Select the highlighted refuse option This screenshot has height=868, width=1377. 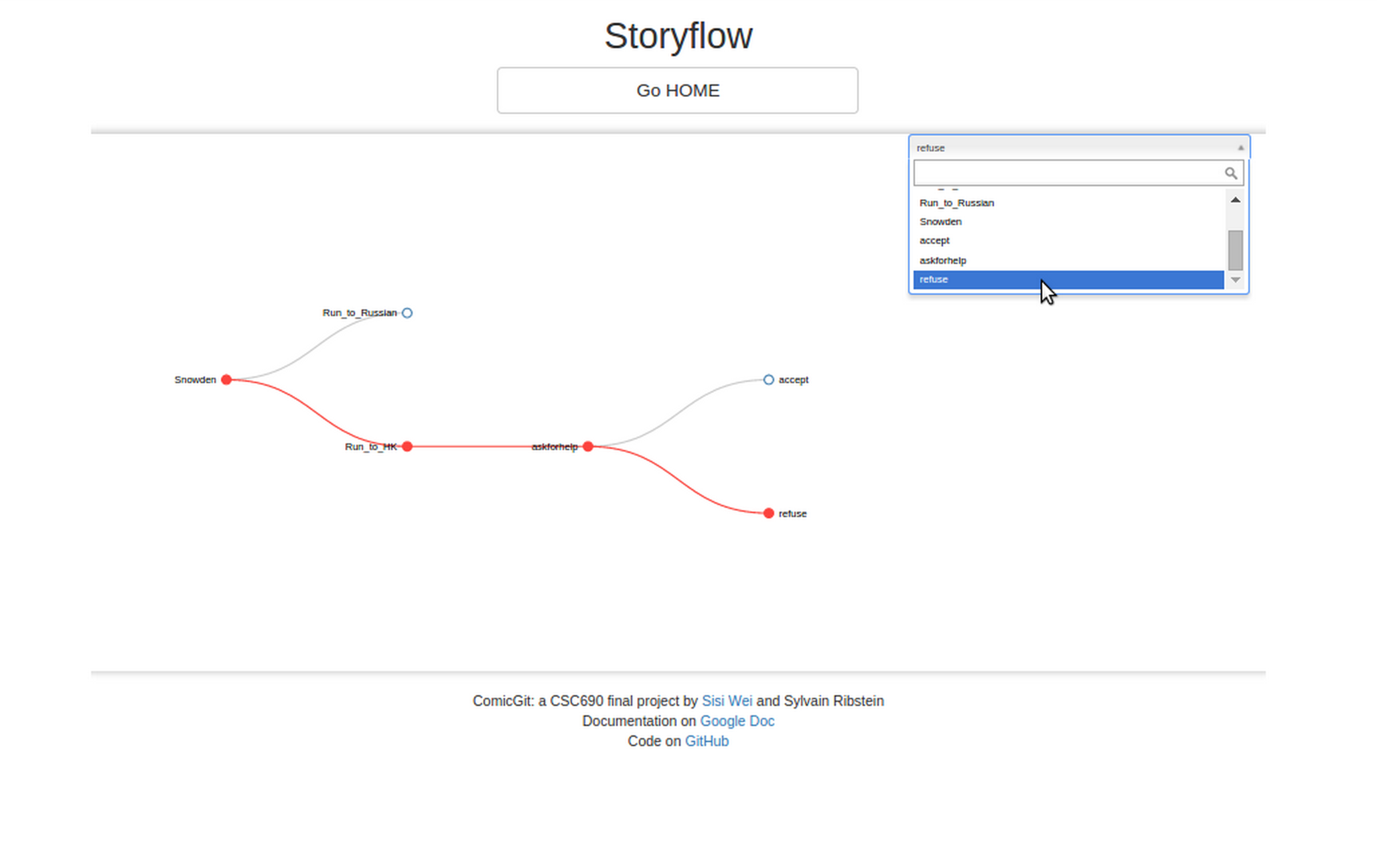pos(934,280)
